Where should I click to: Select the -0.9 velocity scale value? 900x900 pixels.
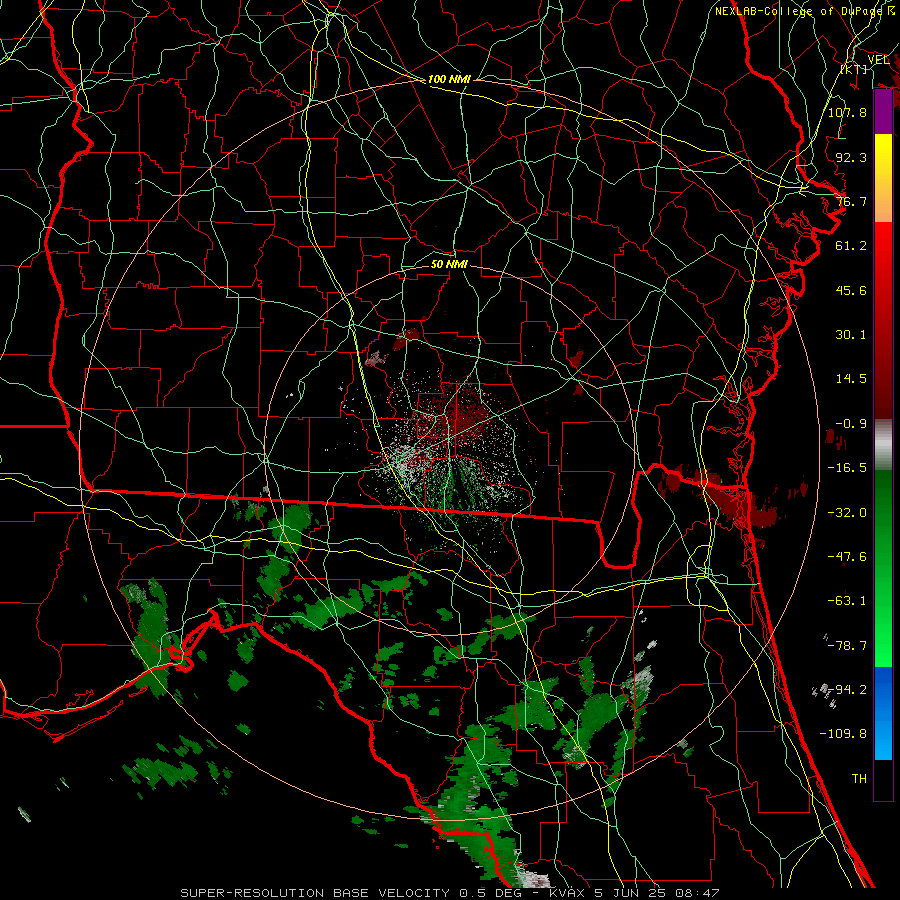(x=851, y=424)
